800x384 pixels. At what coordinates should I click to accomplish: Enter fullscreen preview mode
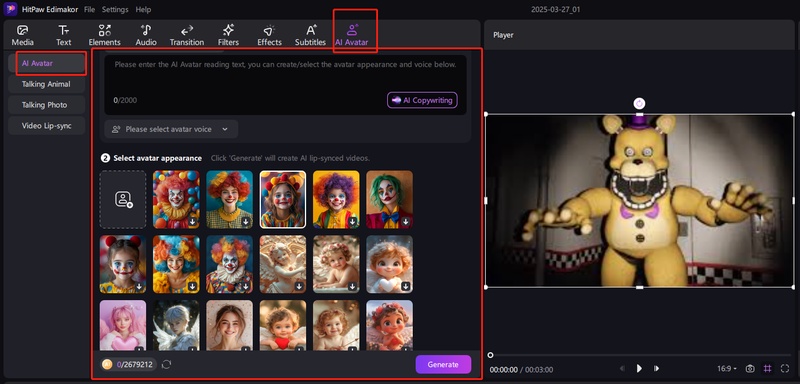[785, 368]
